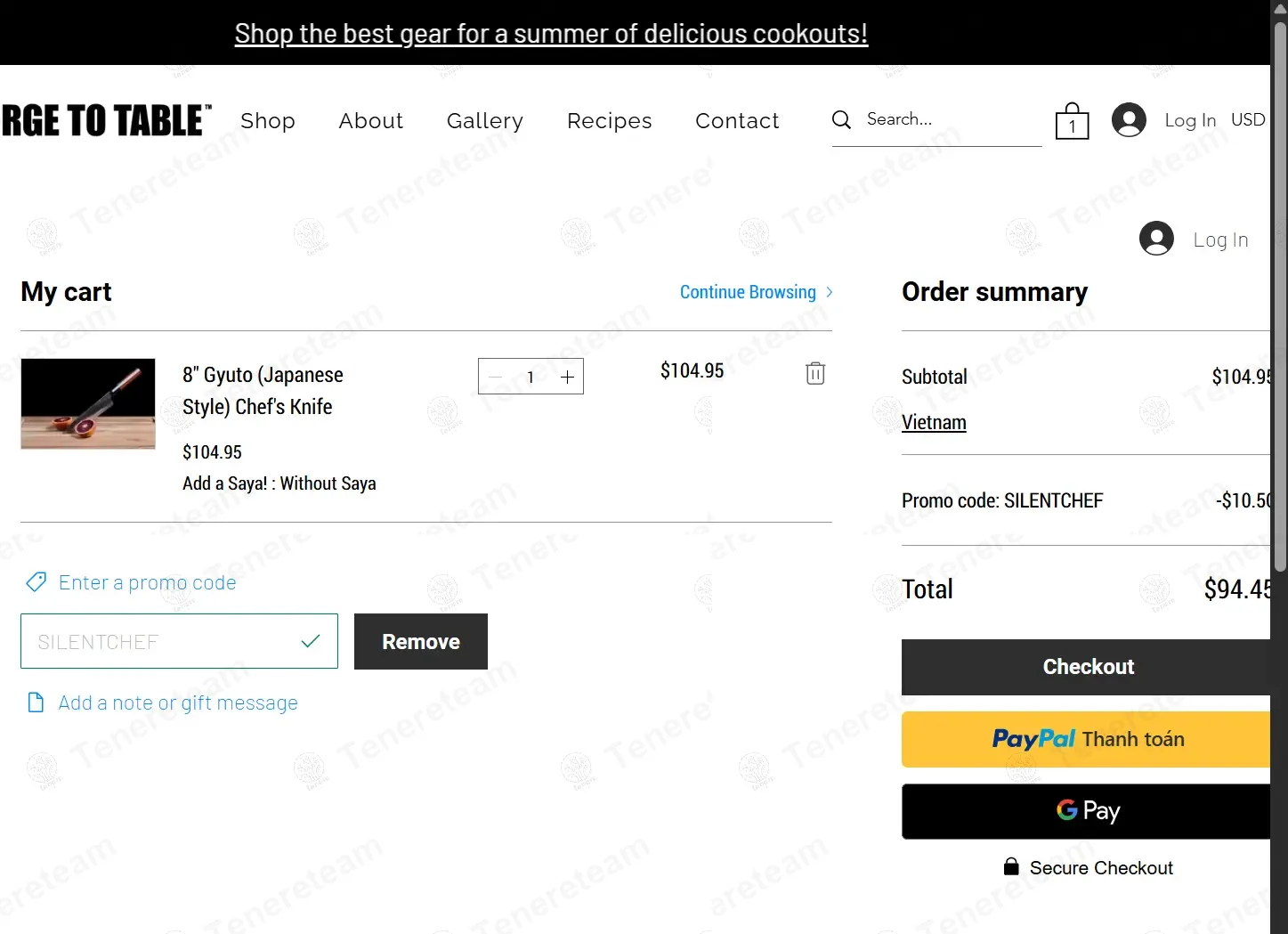The height and width of the screenshot is (934, 1288).
Task: Click the promo code tag icon
Action: click(x=36, y=582)
